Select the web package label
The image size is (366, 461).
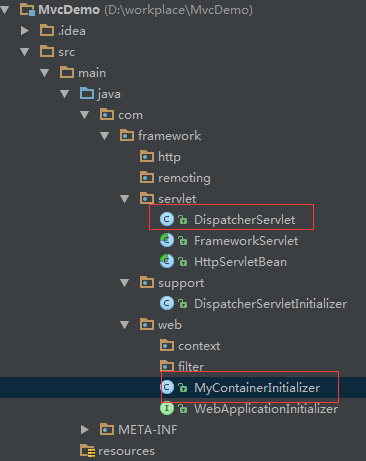pos(170,325)
